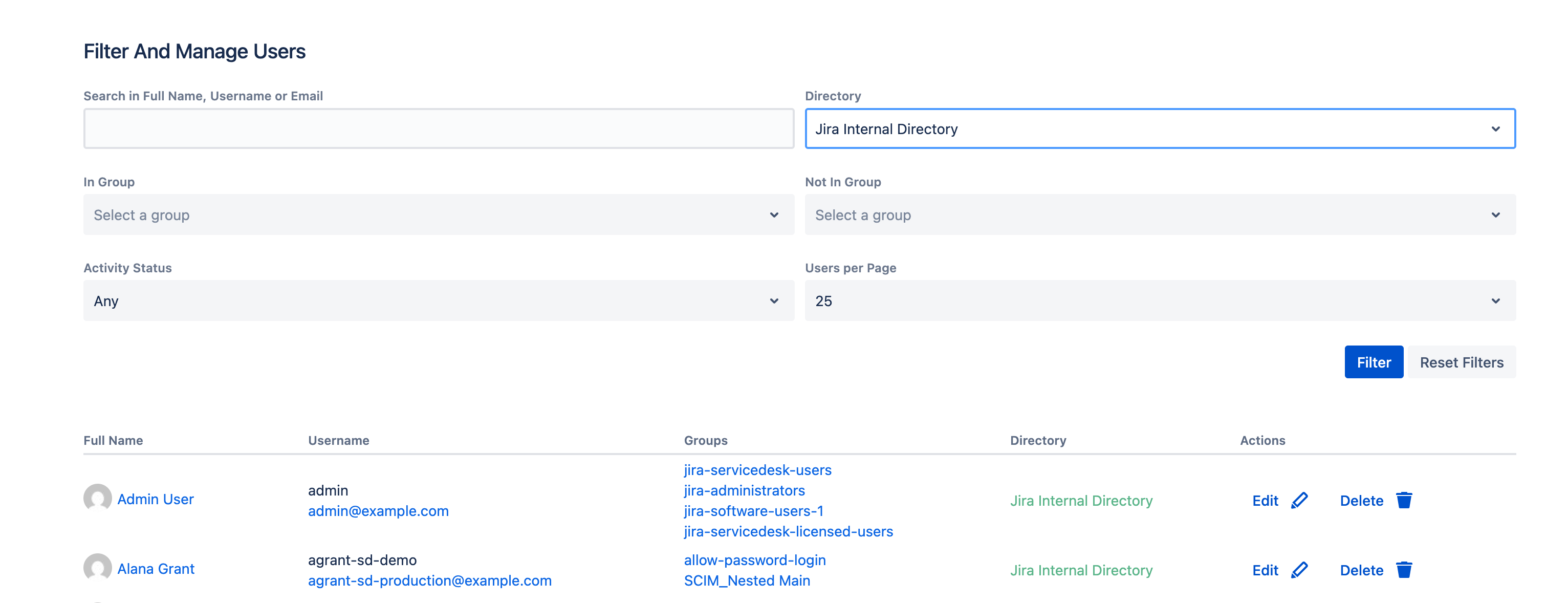
Task: Click the 'agrant-sd-demo' username text
Action: pos(362,560)
